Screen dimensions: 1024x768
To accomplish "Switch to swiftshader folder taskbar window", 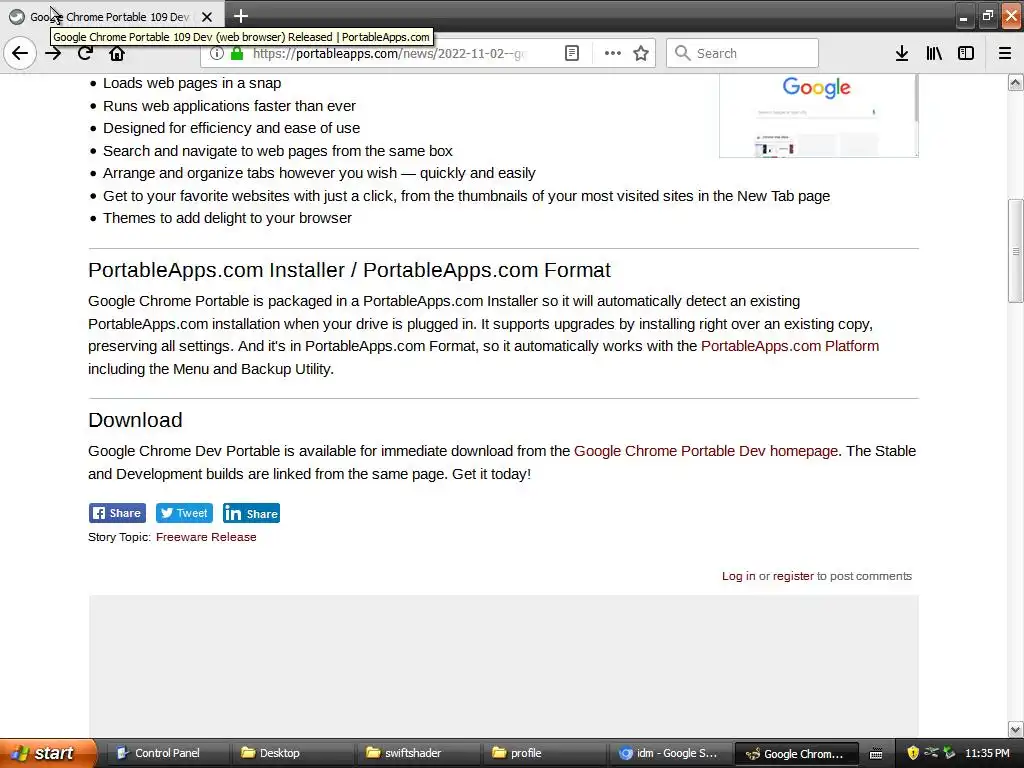I will tap(417, 753).
